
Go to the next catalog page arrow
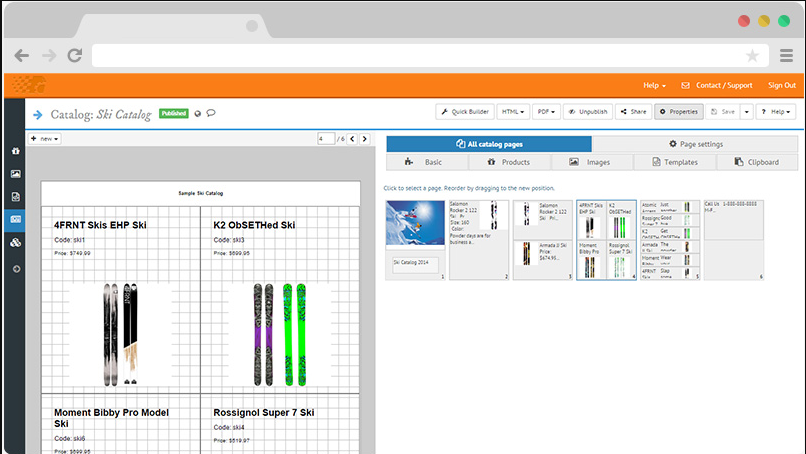(x=367, y=138)
